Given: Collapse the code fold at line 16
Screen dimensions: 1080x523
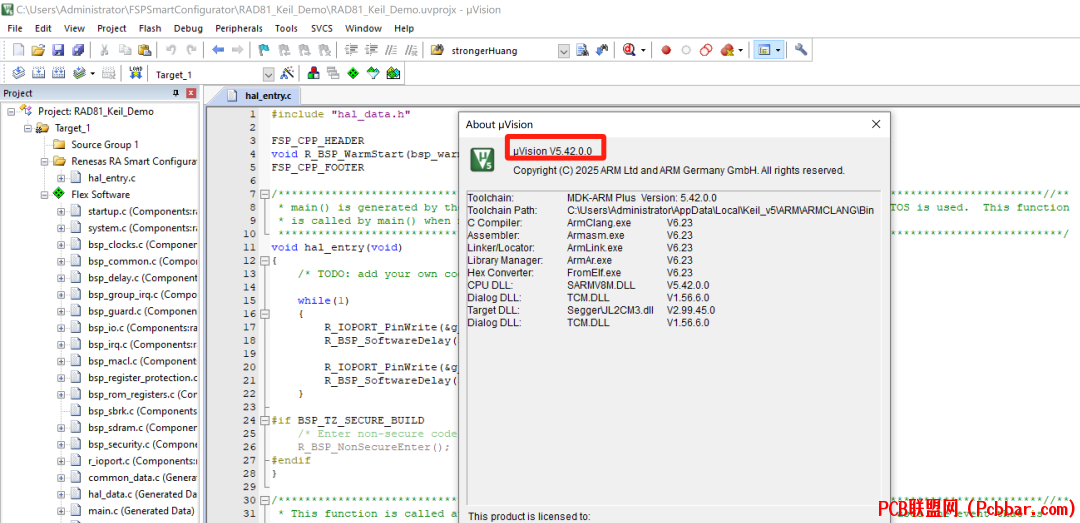Looking at the screenshot, I should (x=264, y=314).
